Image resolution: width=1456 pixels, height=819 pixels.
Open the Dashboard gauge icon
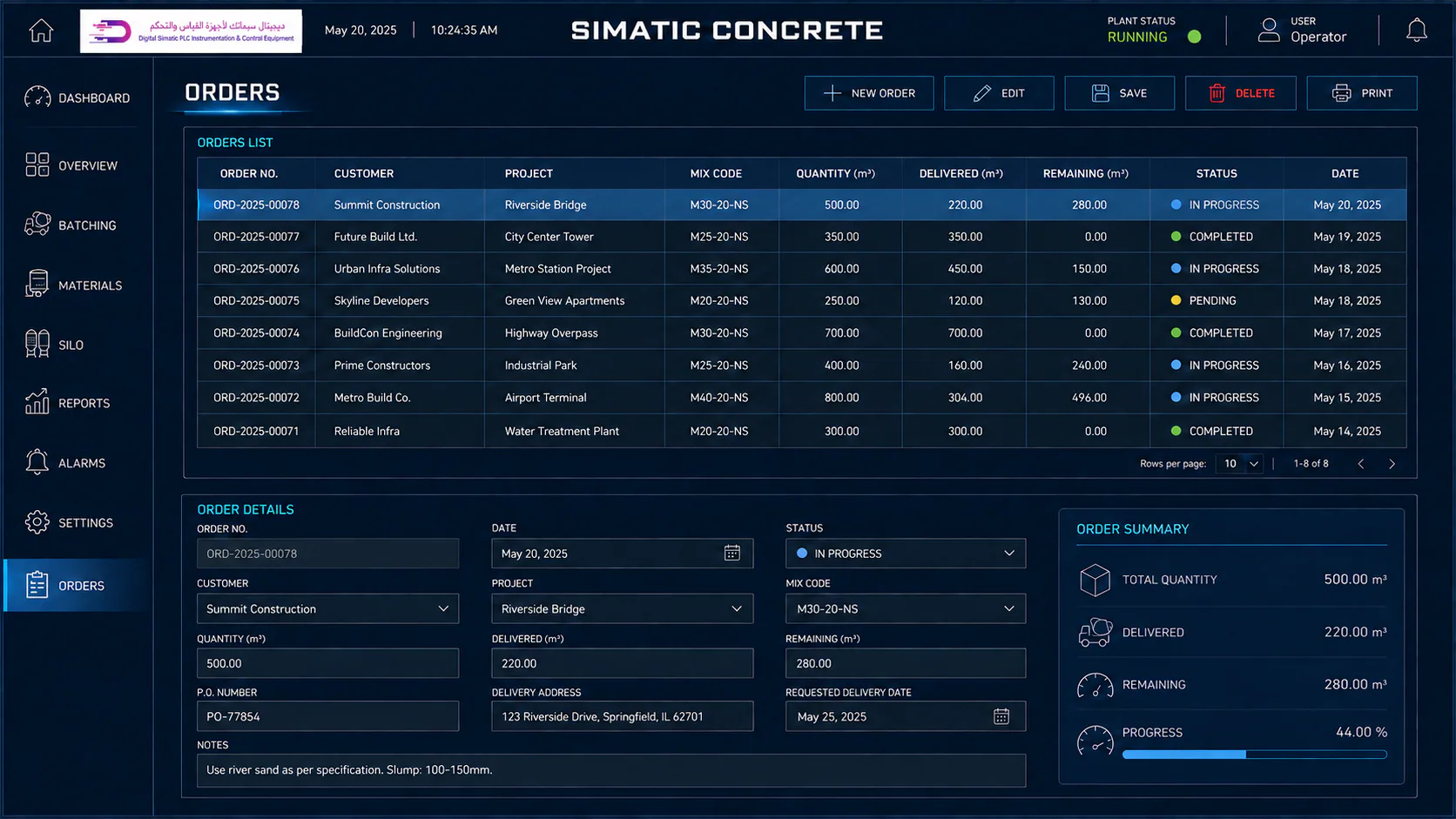(x=37, y=97)
